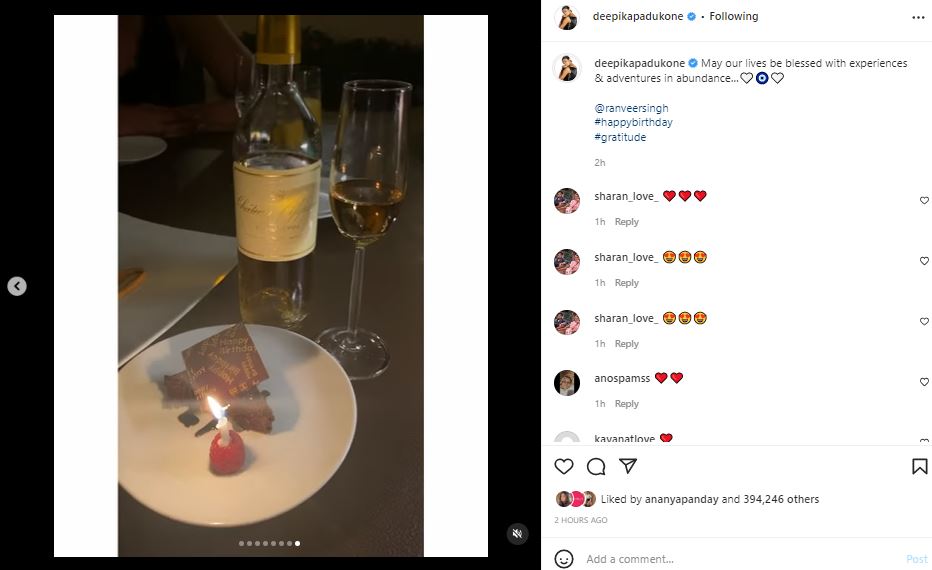Open @ranveersingh mention link
The image size is (932, 570).
point(631,108)
